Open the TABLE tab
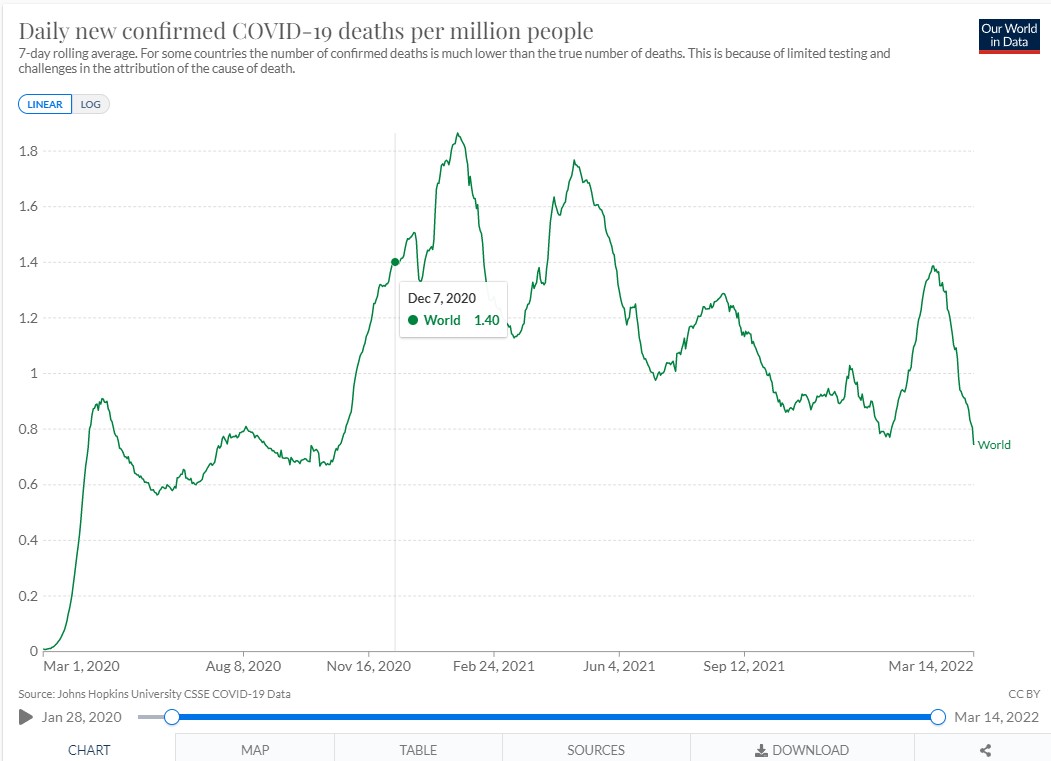The height and width of the screenshot is (761, 1051). [418, 750]
